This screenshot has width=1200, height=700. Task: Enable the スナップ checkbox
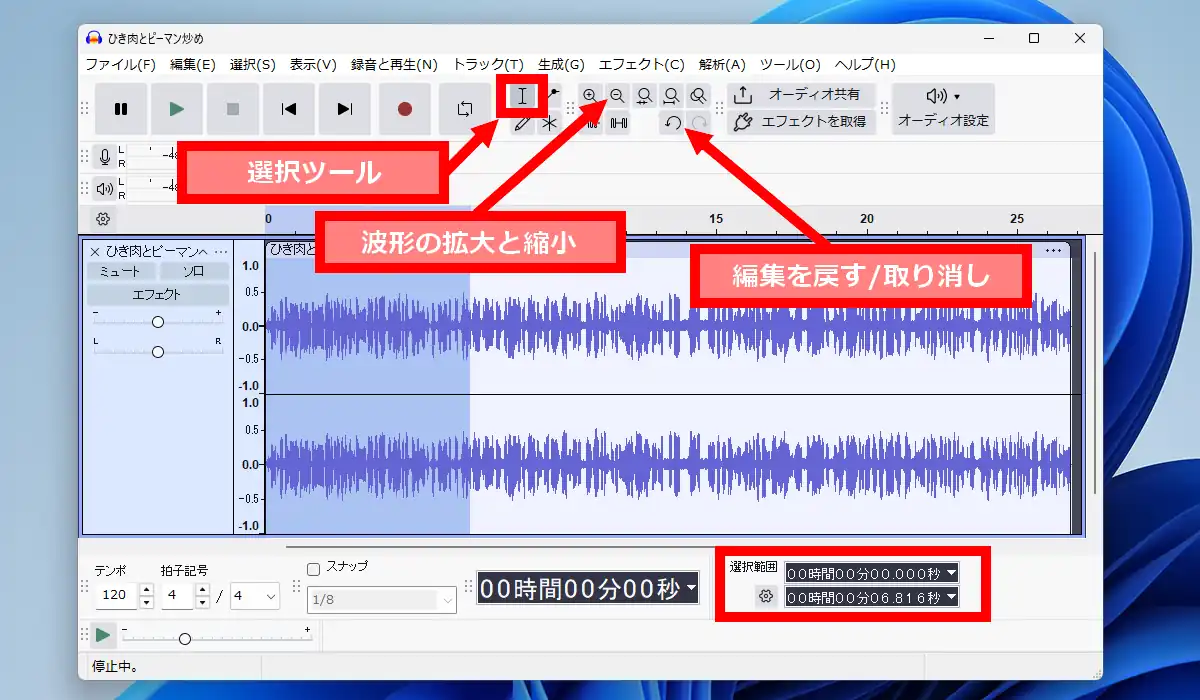tap(313, 569)
